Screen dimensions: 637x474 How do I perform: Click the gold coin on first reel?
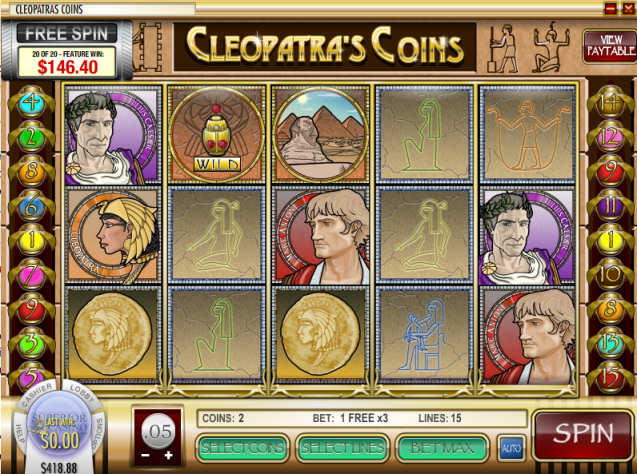113,335
